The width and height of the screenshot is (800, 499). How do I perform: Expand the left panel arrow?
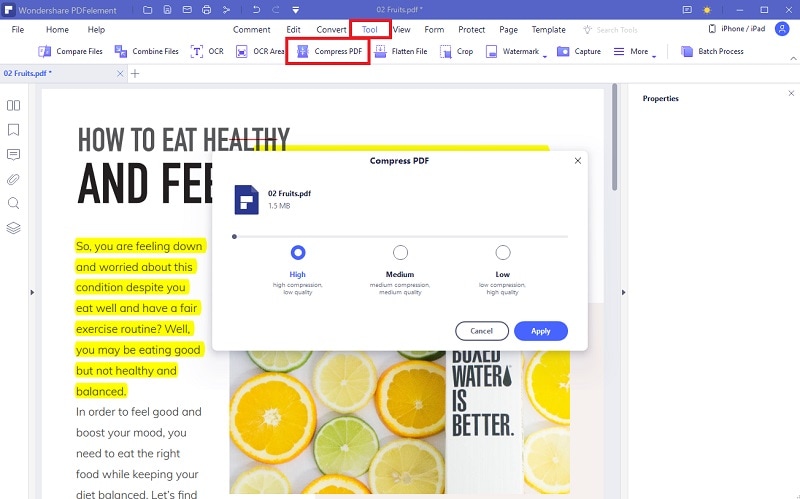pyautogui.click(x=32, y=292)
